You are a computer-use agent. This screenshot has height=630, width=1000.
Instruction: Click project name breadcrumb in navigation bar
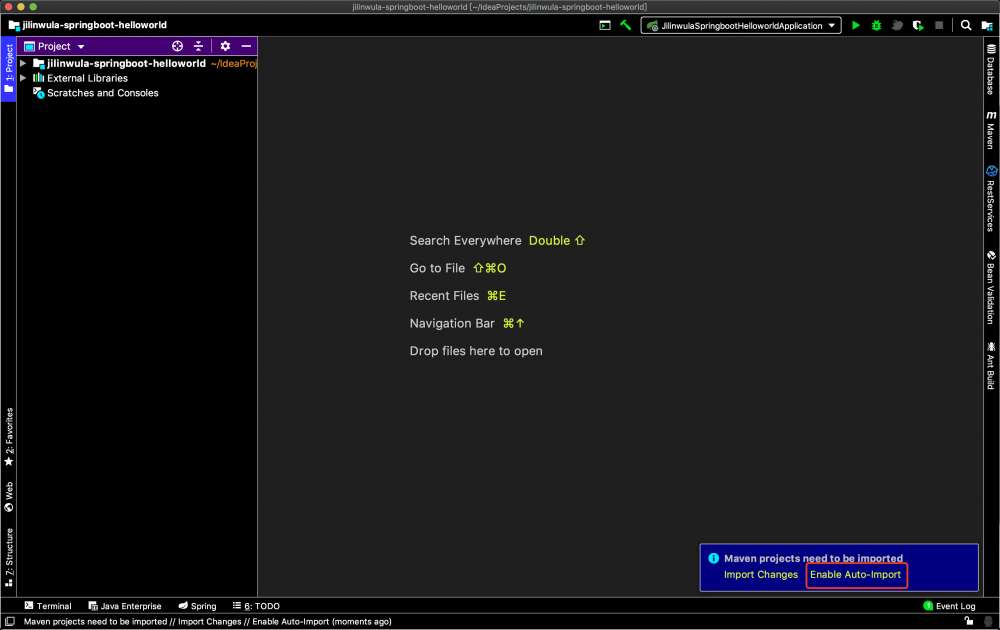[88, 25]
